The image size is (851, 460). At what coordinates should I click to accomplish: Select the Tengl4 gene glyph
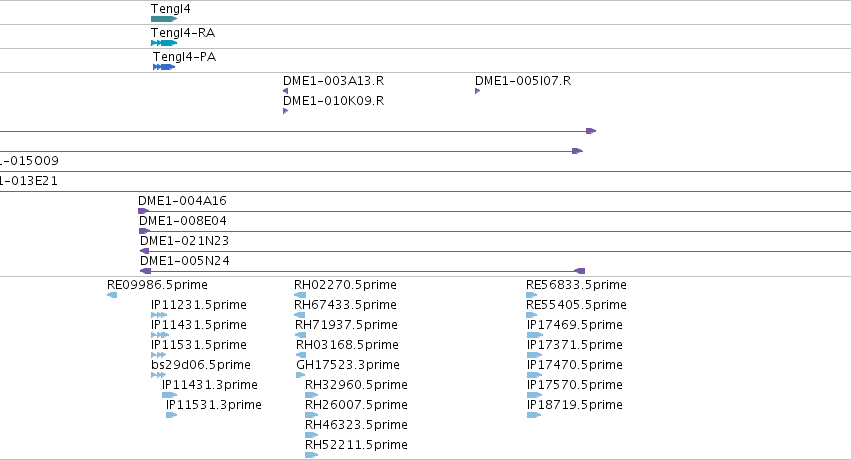[164, 19]
